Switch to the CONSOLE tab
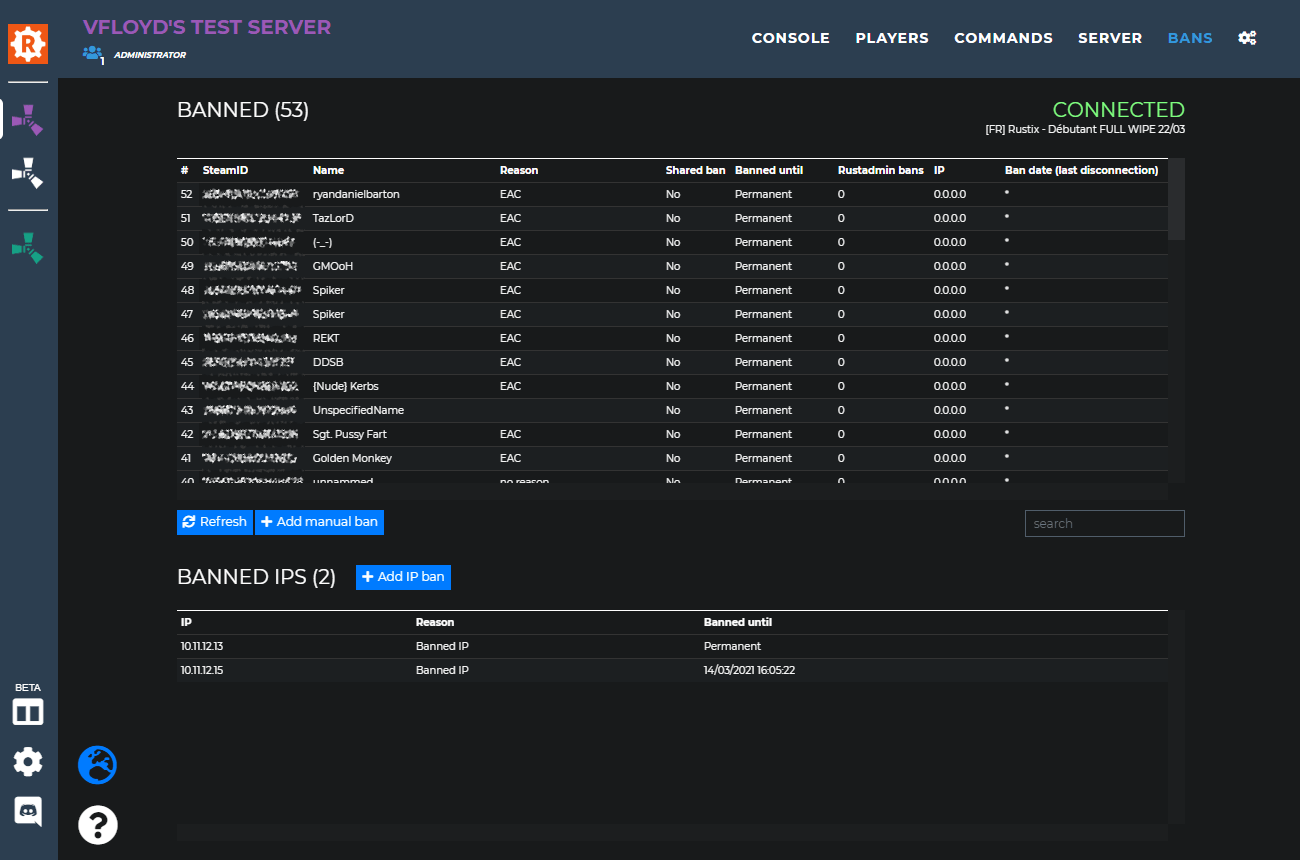Image resolution: width=1300 pixels, height=860 pixels. pos(790,37)
